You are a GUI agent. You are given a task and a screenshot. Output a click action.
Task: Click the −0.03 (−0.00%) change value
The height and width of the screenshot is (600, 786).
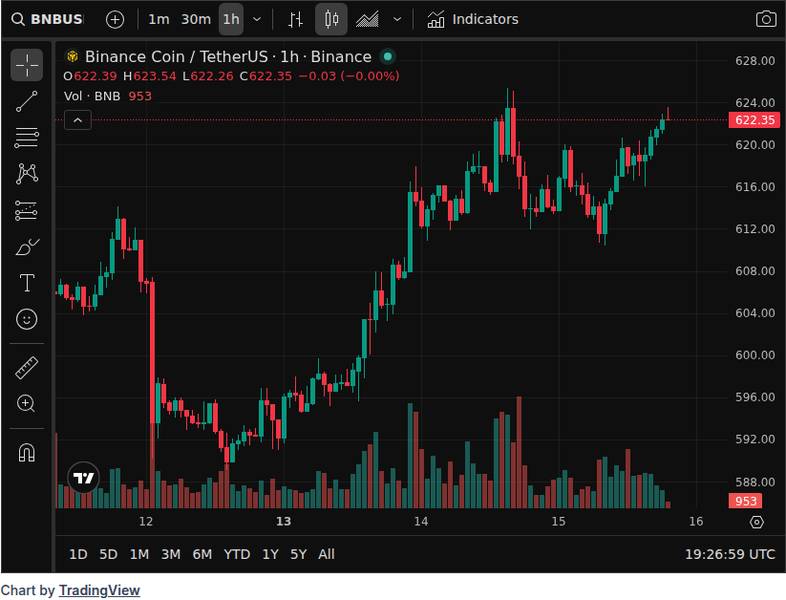349,76
